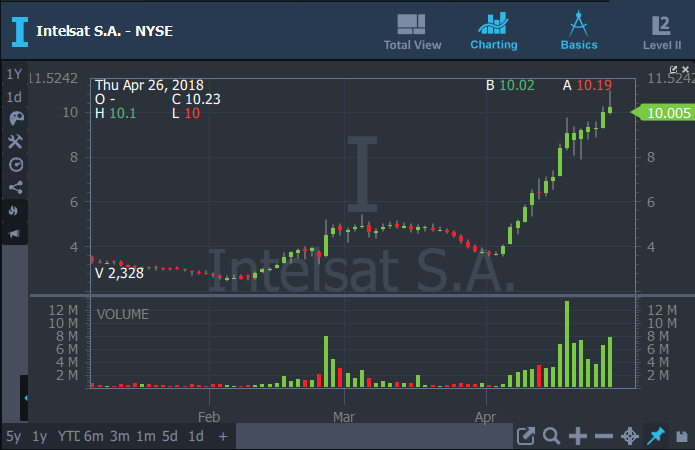
Task: Click the Intelsat S.A. - NYSE title
Action: (105, 31)
